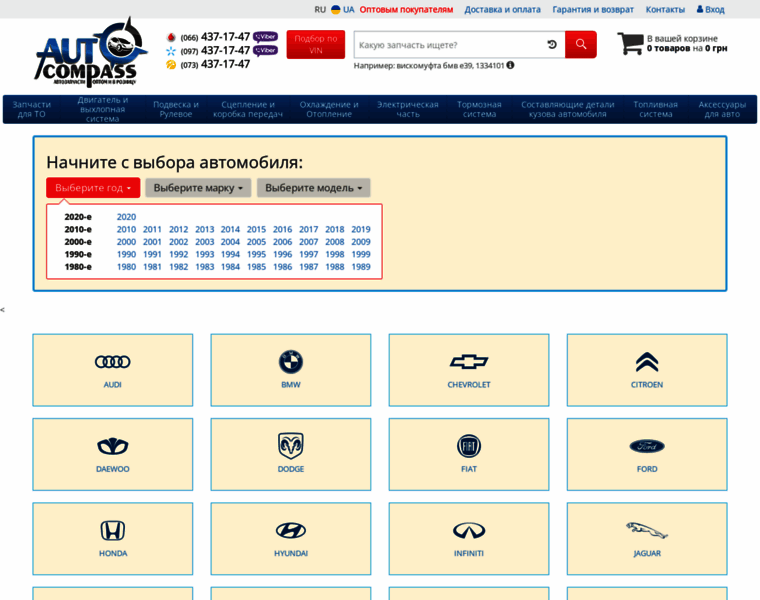Click Viber badge beside (097) number

click(x=265, y=50)
